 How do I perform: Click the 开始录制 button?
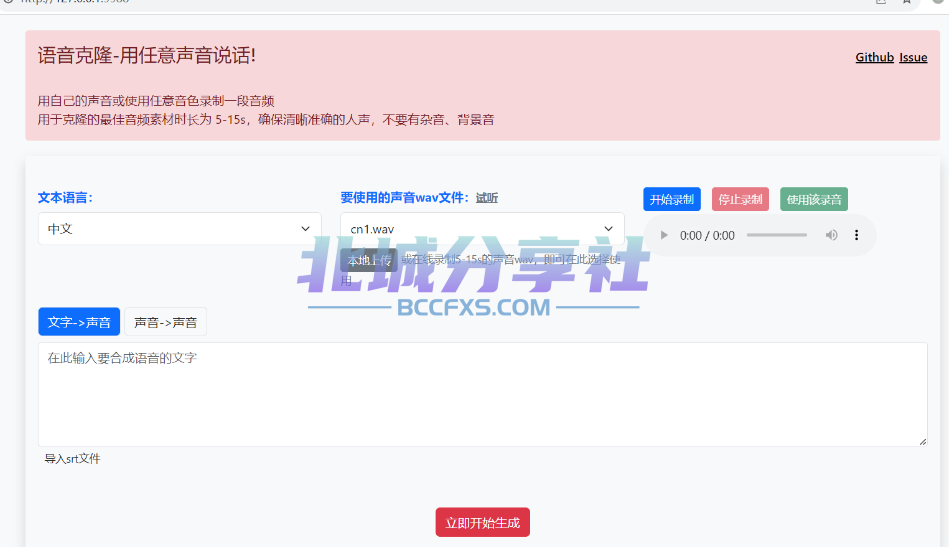coord(672,199)
